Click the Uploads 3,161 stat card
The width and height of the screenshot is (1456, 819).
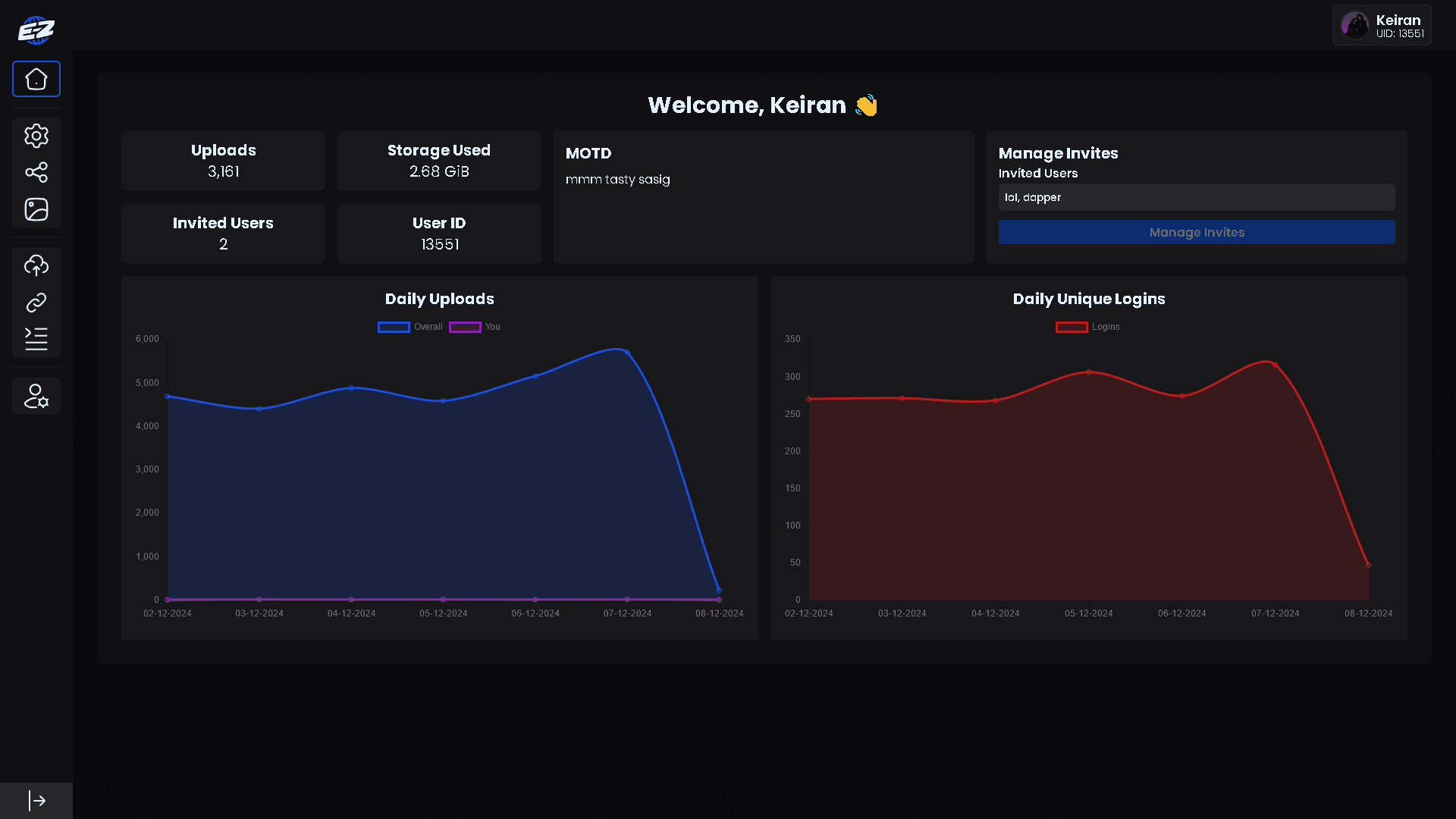223,161
